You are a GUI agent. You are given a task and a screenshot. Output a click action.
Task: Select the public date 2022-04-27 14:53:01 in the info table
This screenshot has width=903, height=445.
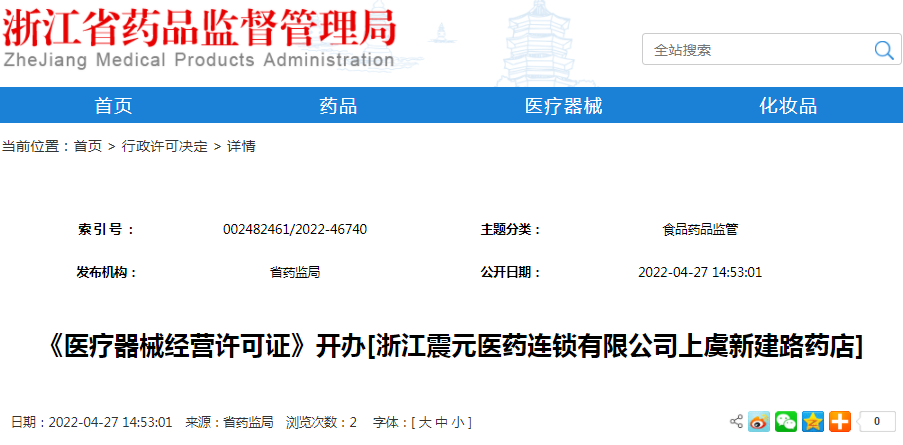click(700, 272)
